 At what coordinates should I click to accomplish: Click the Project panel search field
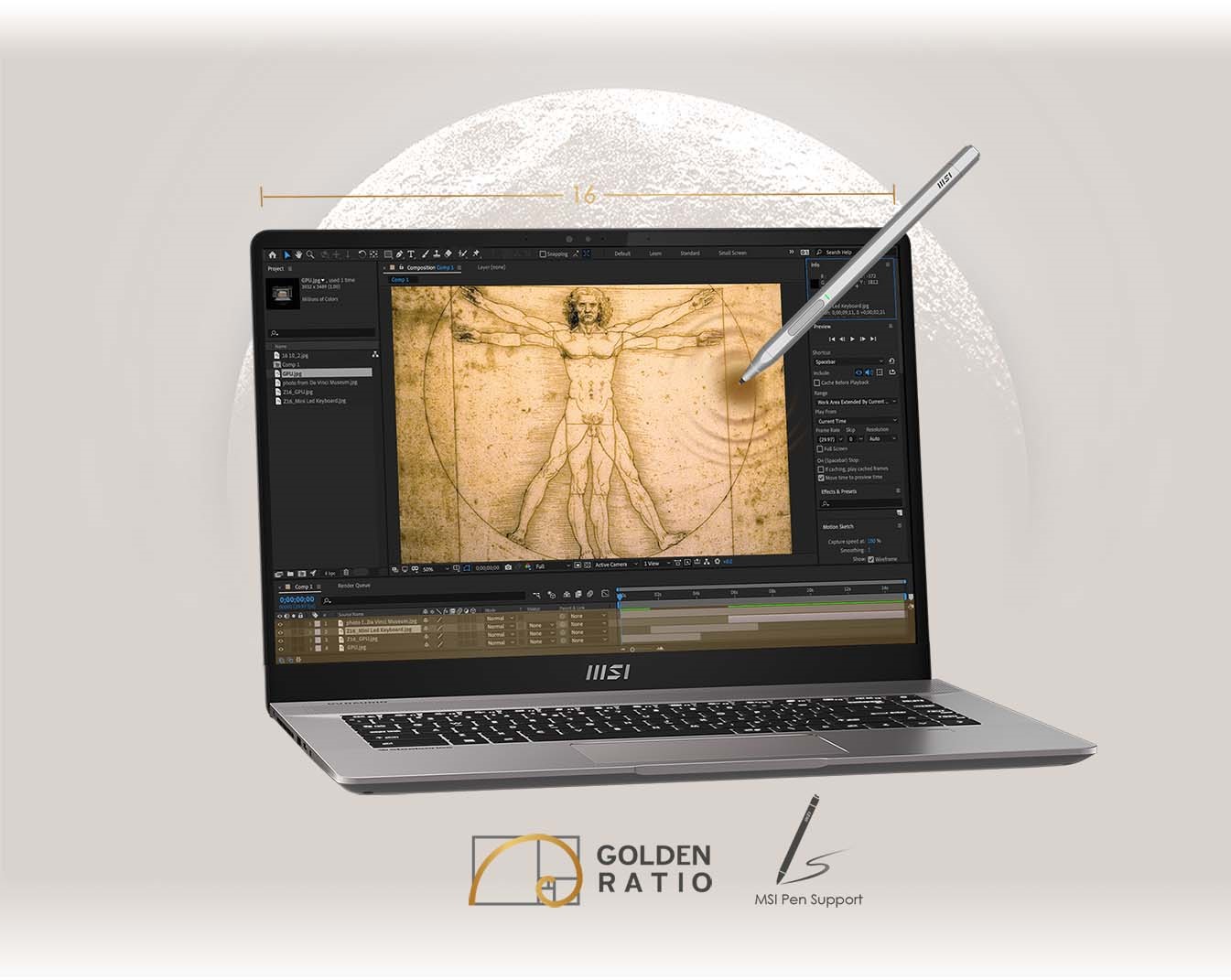(x=321, y=333)
